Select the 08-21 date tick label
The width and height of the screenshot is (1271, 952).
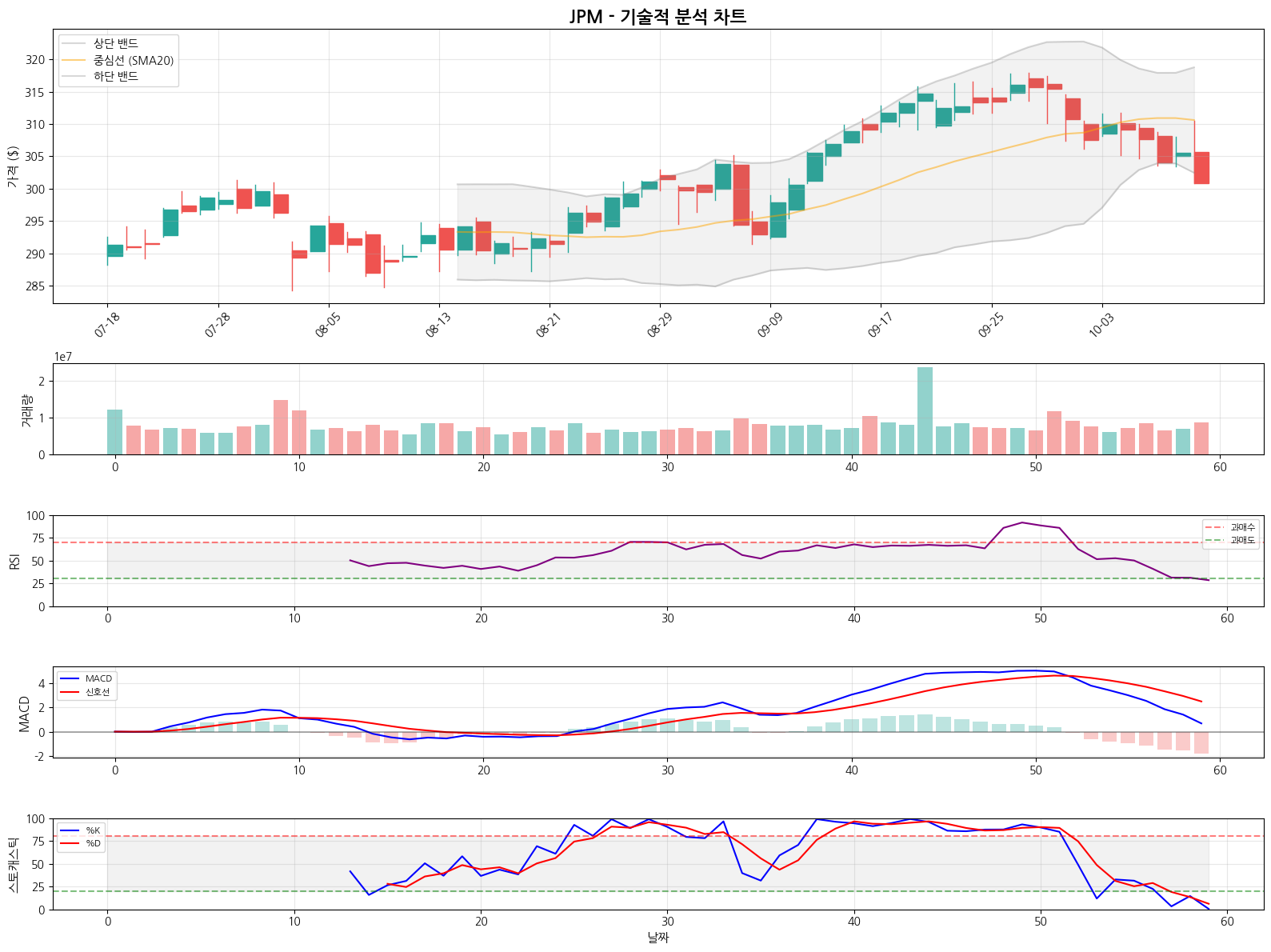(x=549, y=325)
